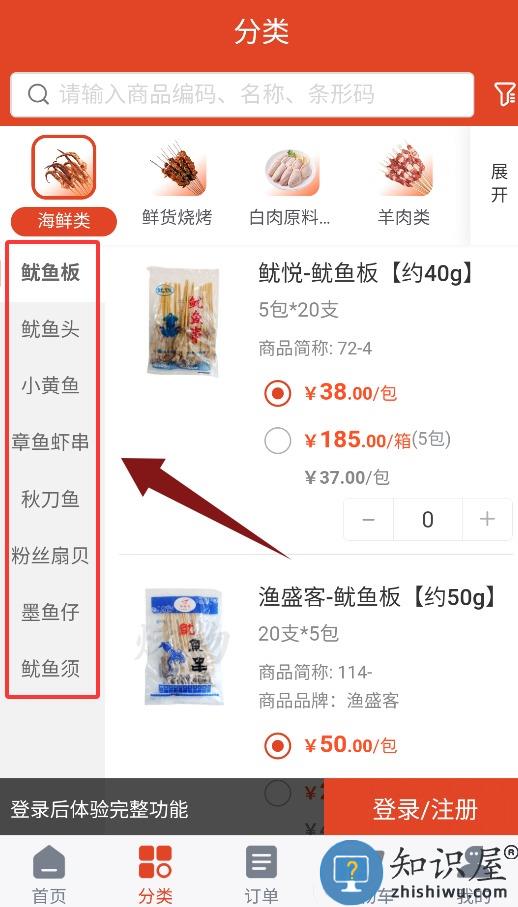This screenshot has height=907, width=518.
Task: Increase quantity with the plus button
Action: (x=487, y=519)
